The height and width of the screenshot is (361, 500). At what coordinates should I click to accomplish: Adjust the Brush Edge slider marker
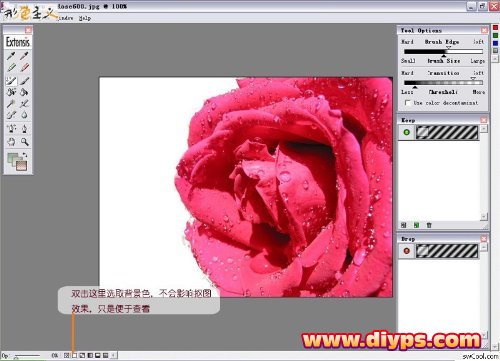click(x=448, y=48)
